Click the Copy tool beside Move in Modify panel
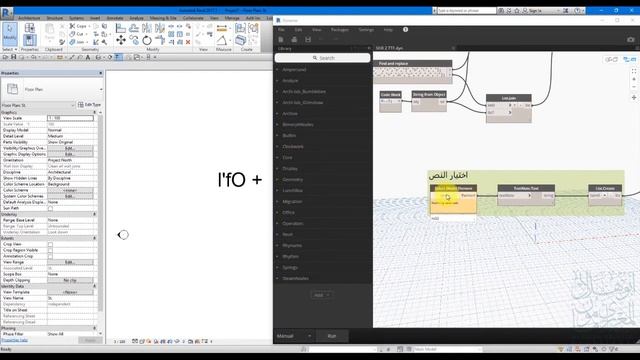 pyautogui.click(x=134, y=40)
